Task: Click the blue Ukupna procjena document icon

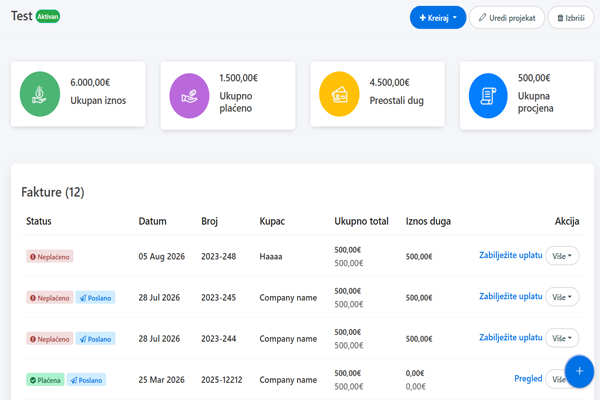Action: point(488,96)
